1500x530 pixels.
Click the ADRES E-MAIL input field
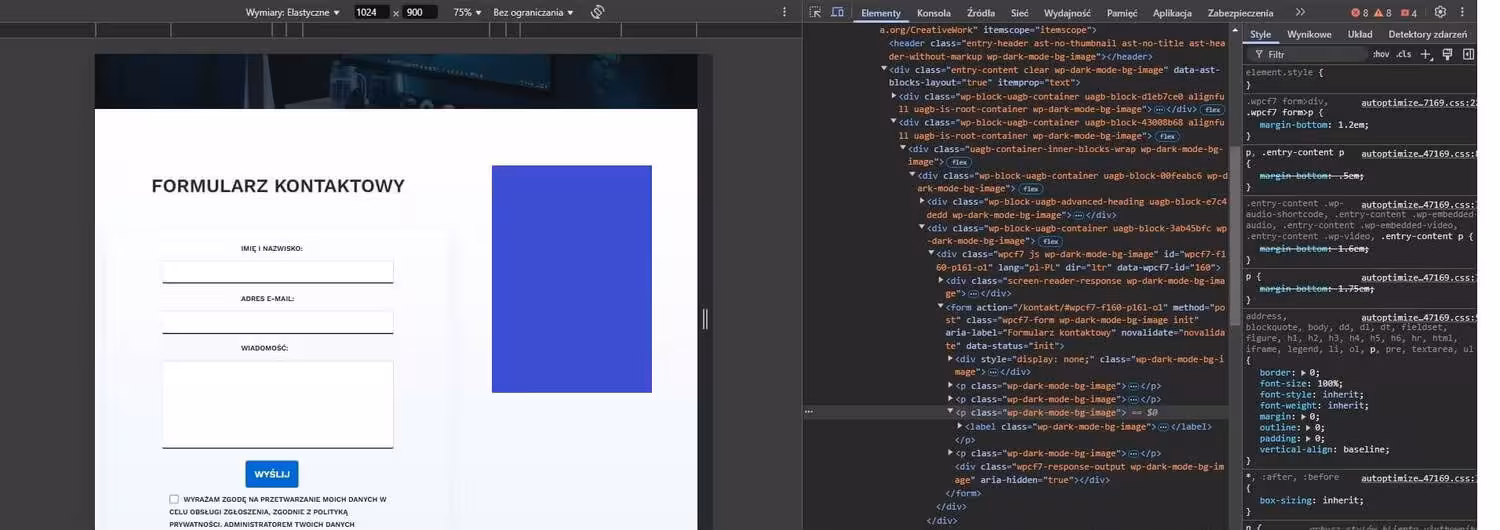278,322
